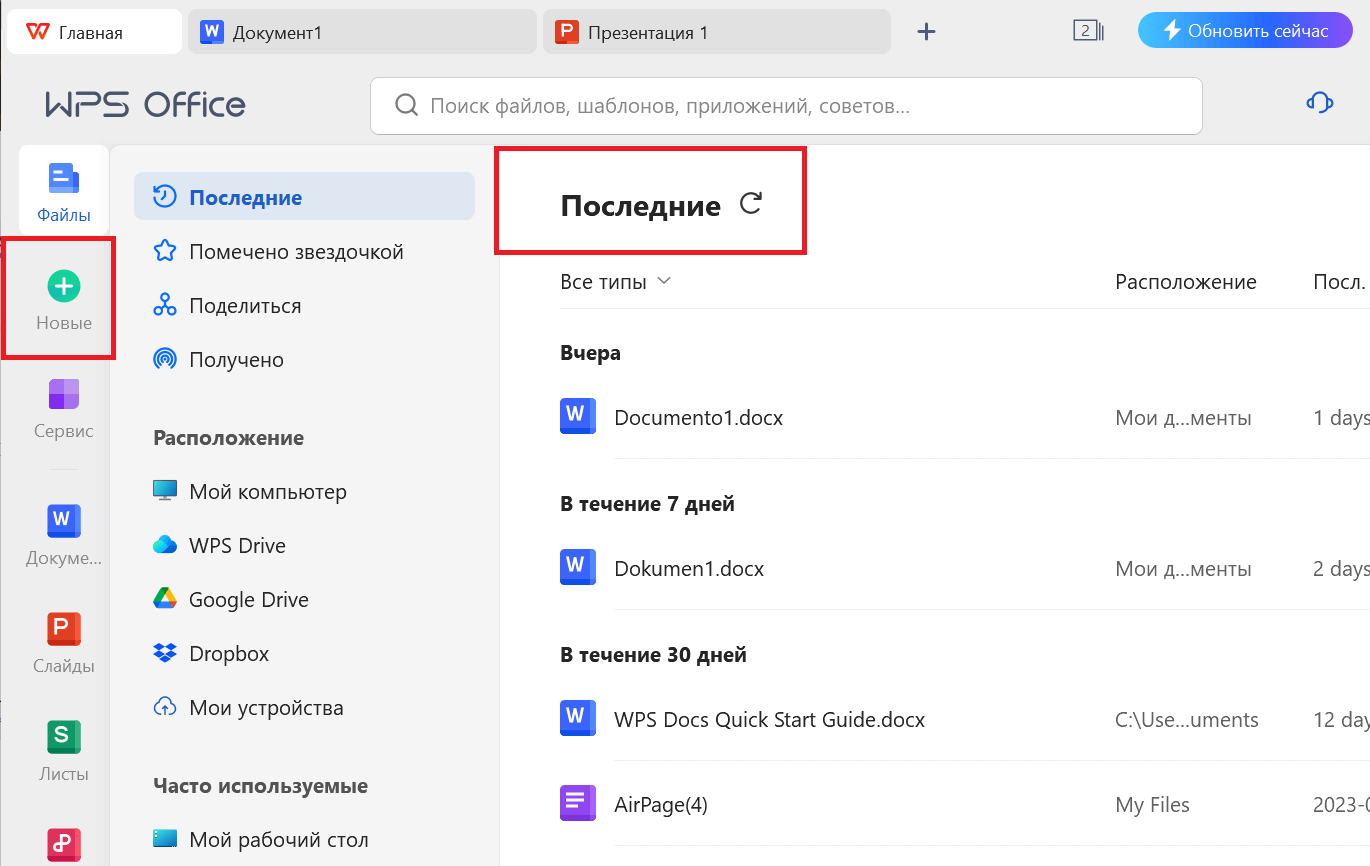Open the headset support icon
1370x866 pixels.
[1319, 102]
